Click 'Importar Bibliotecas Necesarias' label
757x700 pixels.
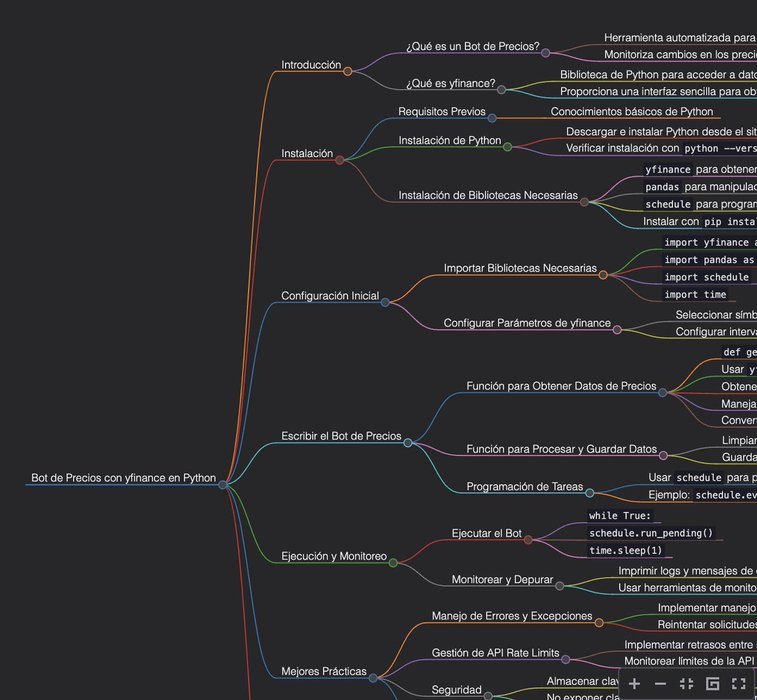coord(520,268)
